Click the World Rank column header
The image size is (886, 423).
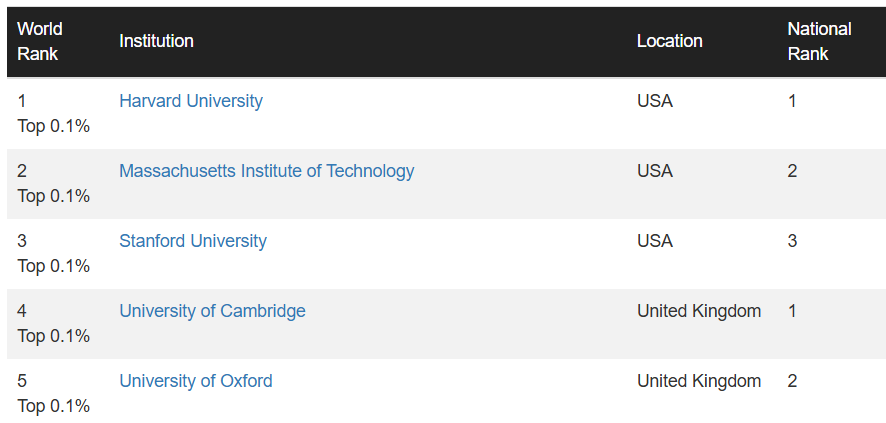coord(40,41)
